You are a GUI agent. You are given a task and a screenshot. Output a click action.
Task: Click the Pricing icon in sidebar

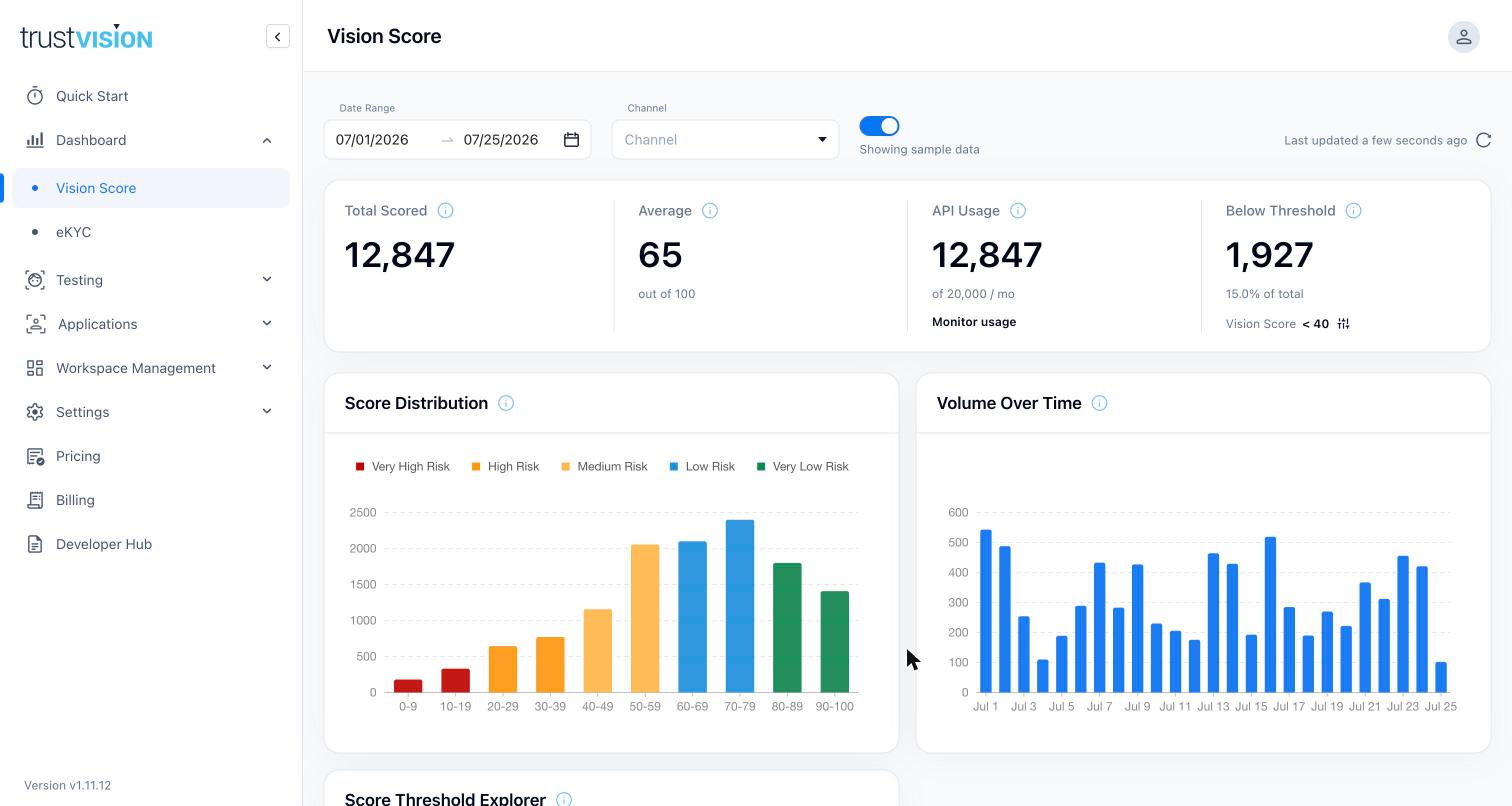(x=35, y=456)
